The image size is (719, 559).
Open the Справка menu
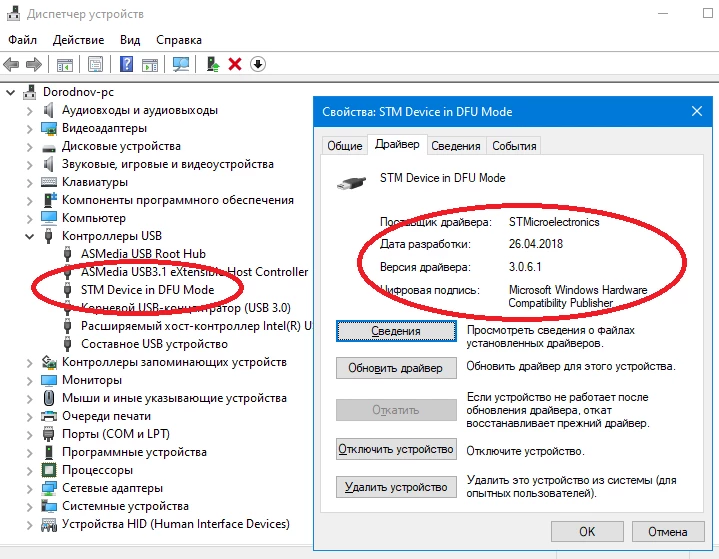tap(179, 40)
